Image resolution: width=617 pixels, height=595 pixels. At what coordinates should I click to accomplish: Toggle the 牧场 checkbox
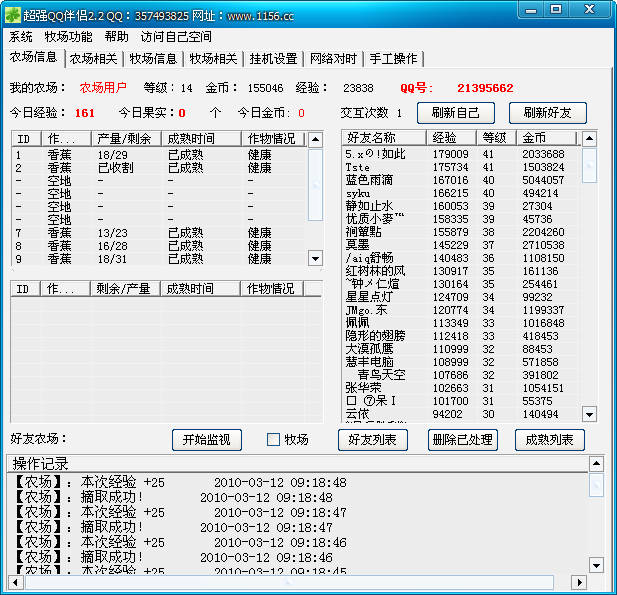click(x=273, y=440)
